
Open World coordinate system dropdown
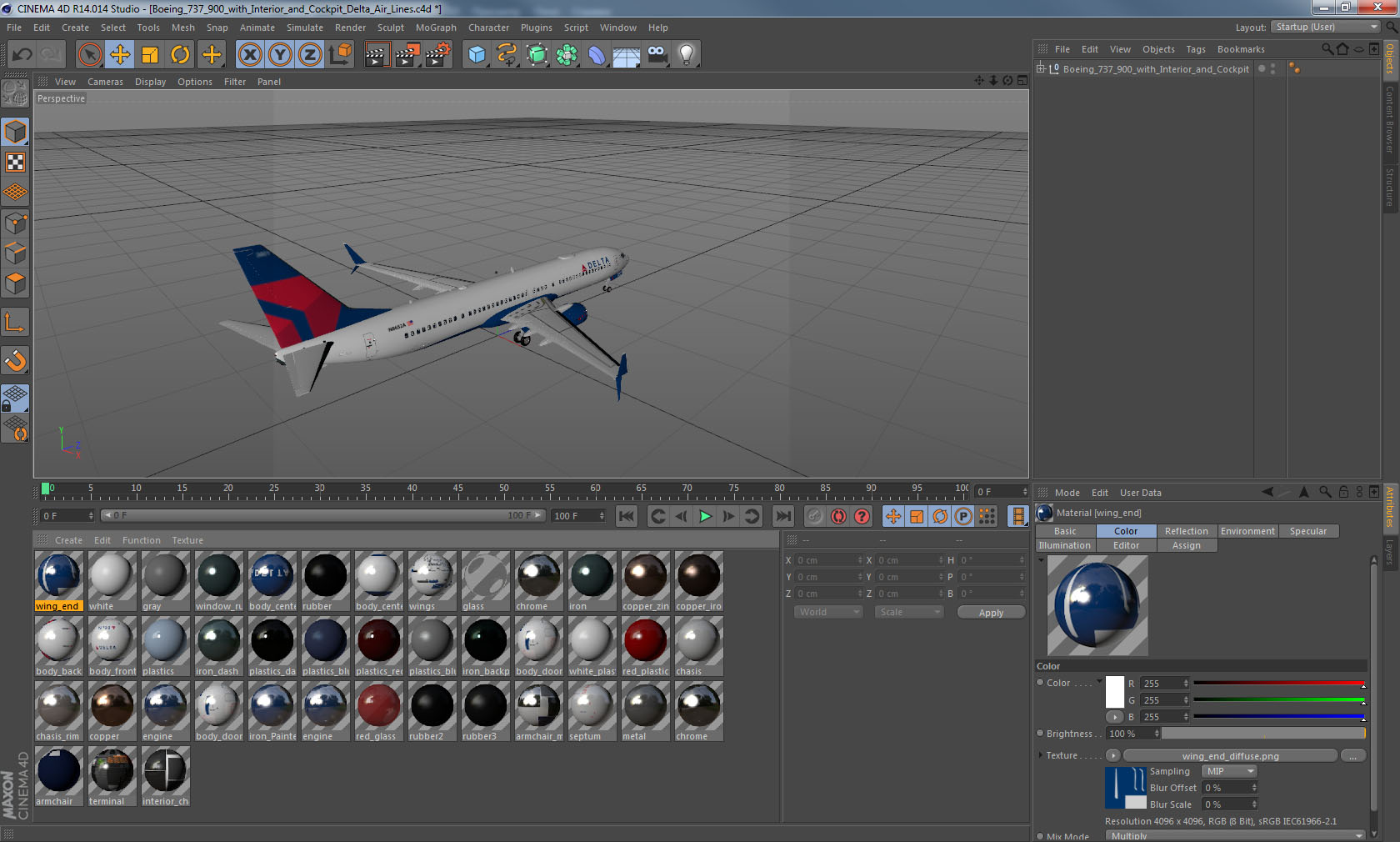pos(827,612)
